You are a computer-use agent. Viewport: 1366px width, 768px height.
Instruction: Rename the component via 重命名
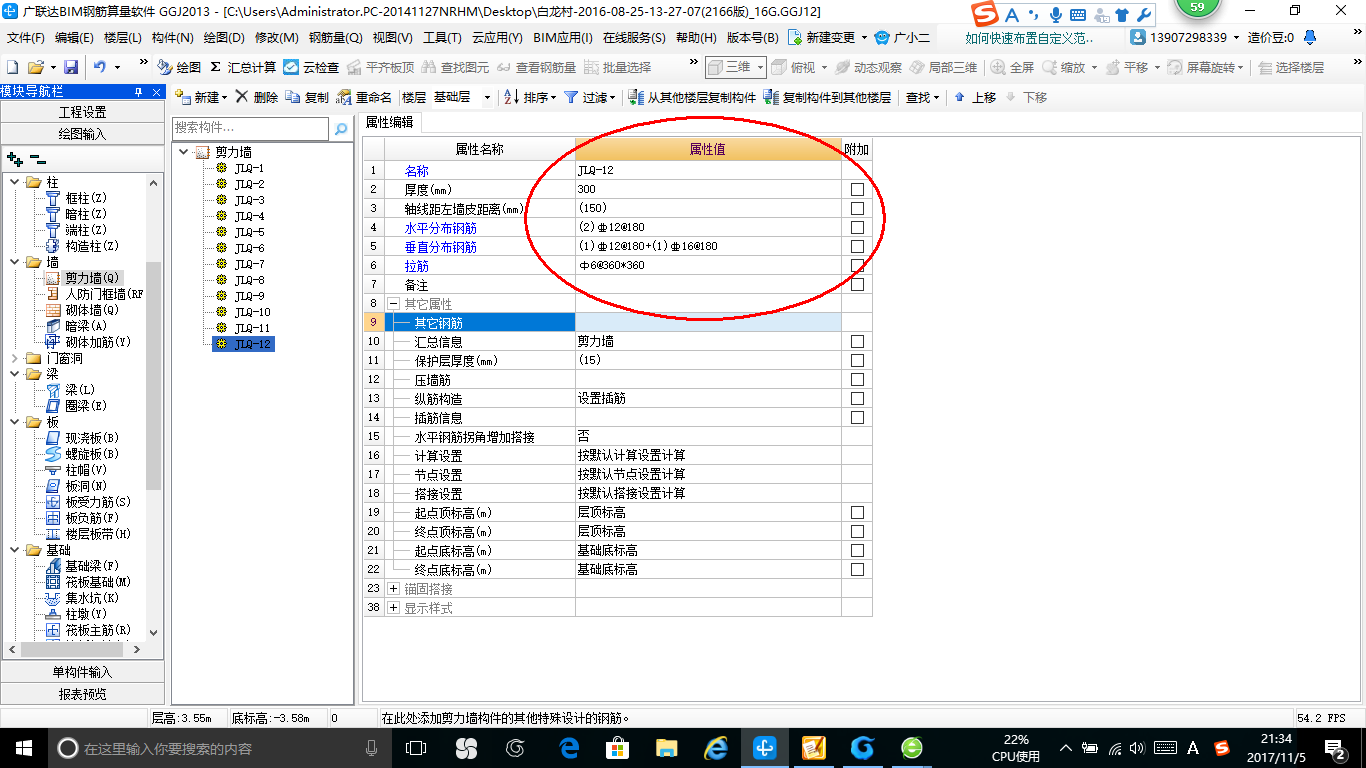[364, 97]
